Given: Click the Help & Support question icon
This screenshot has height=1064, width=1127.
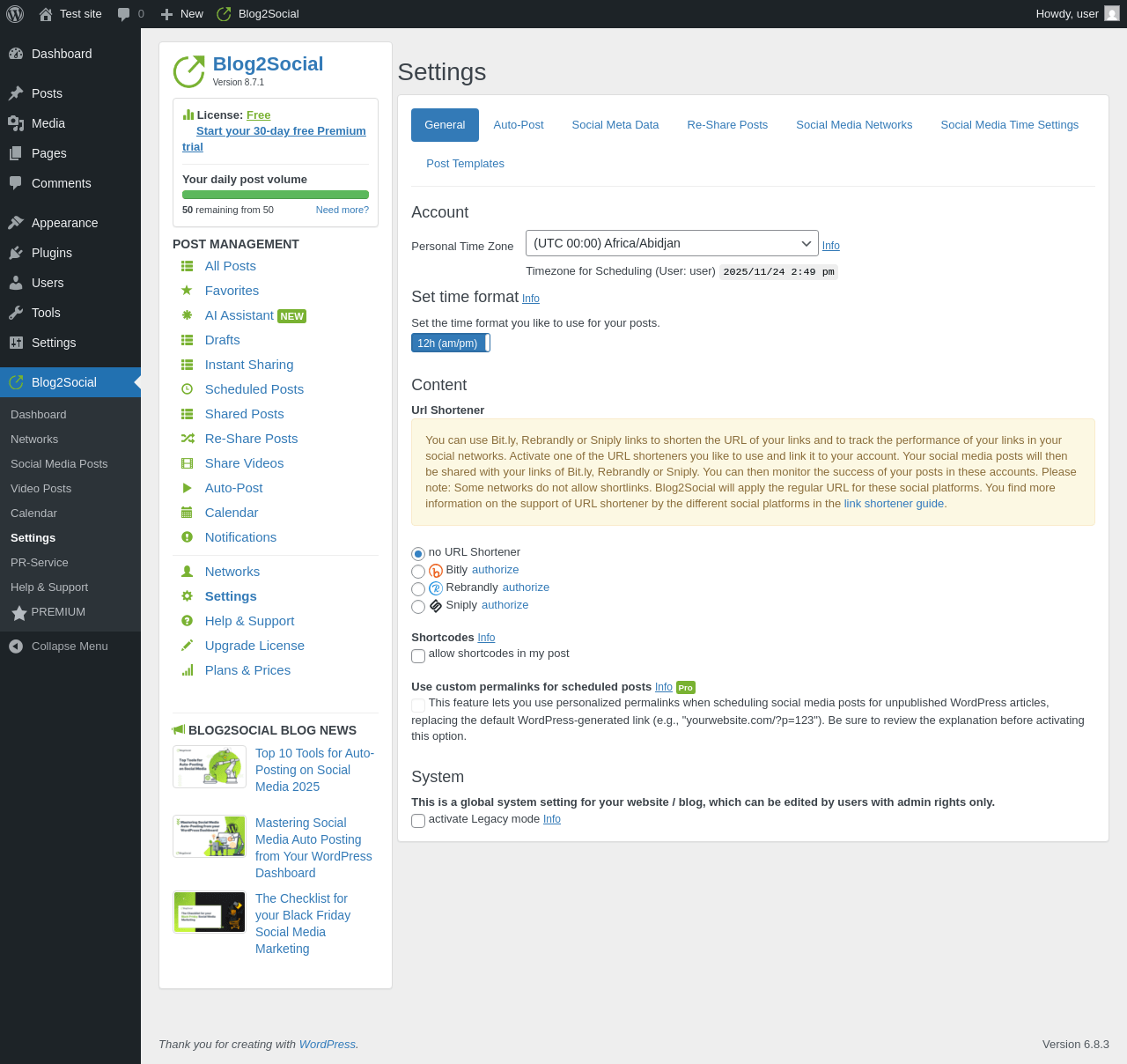Looking at the screenshot, I should click(187, 621).
